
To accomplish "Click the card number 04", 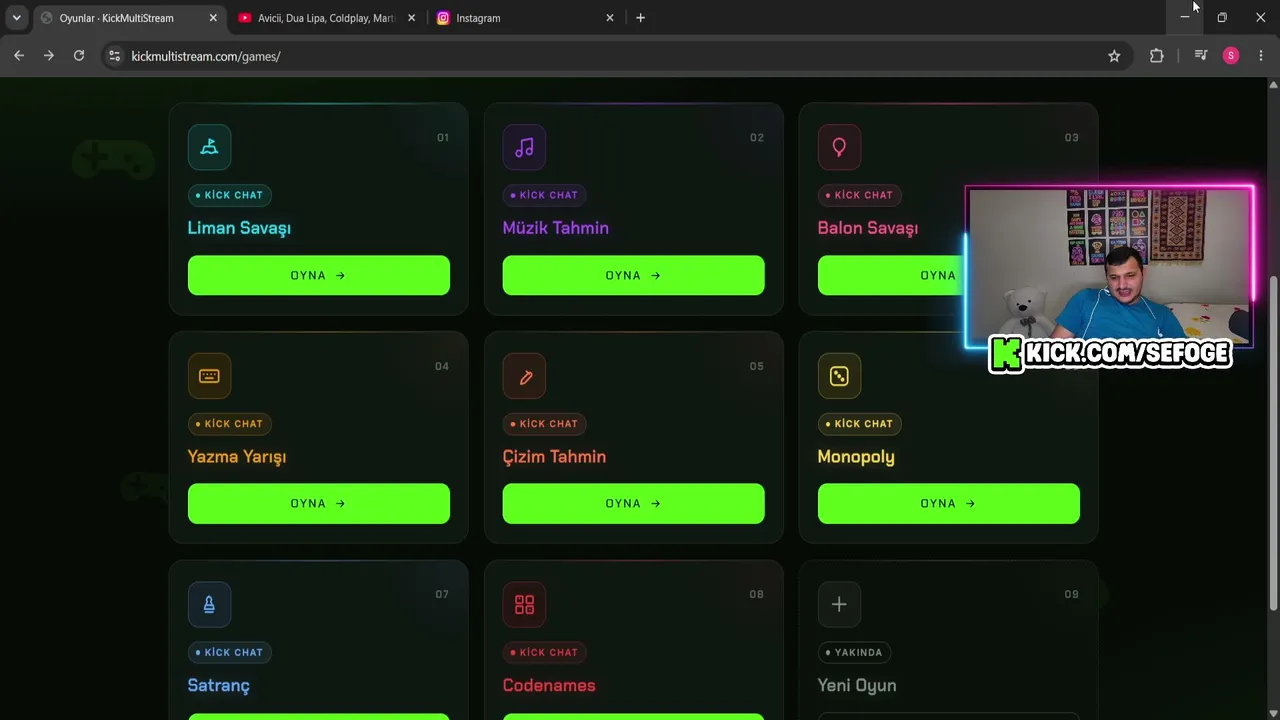I will pyautogui.click(x=442, y=366).
